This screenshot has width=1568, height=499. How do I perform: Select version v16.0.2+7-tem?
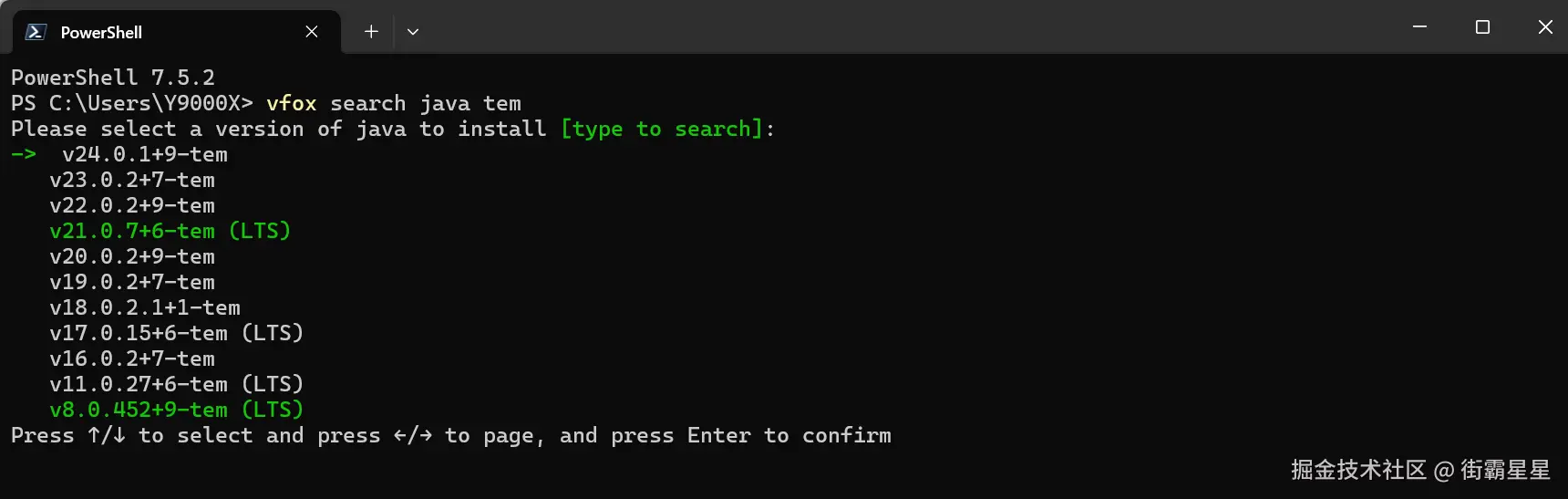132,359
